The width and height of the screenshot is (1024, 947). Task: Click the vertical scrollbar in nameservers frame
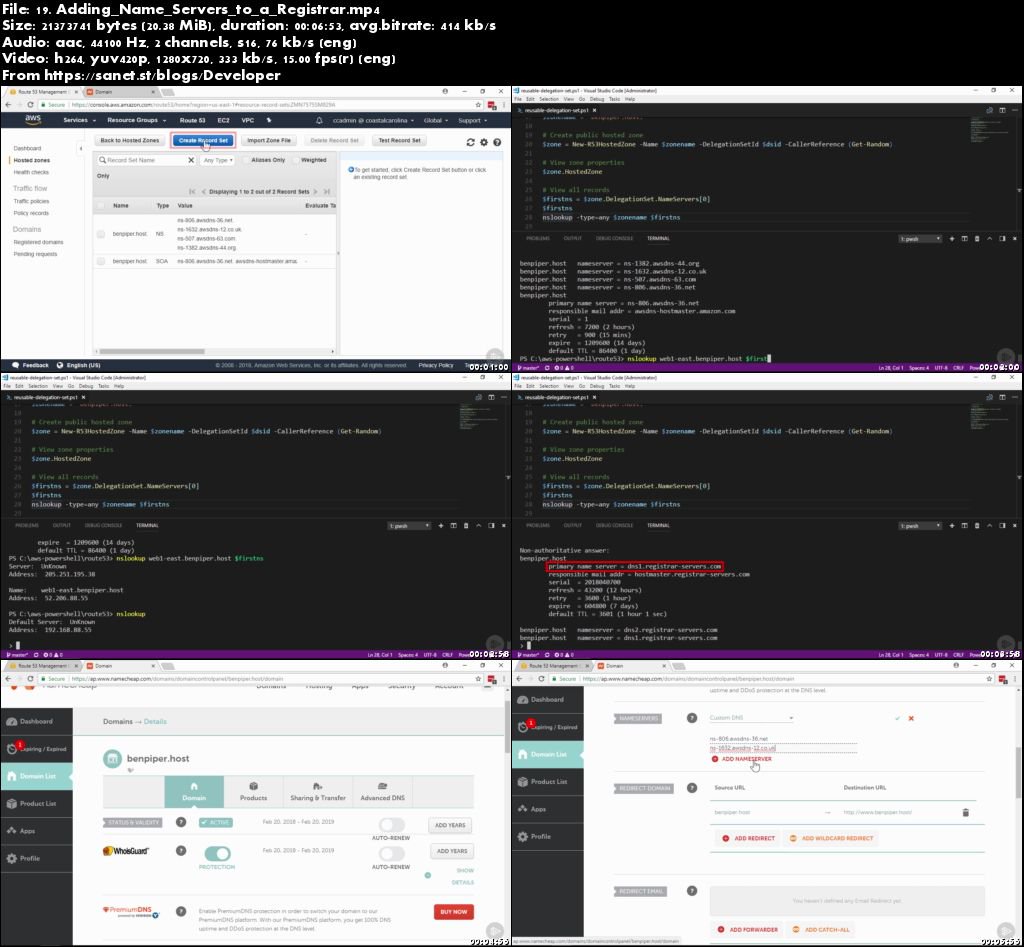click(x=1019, y=773)
